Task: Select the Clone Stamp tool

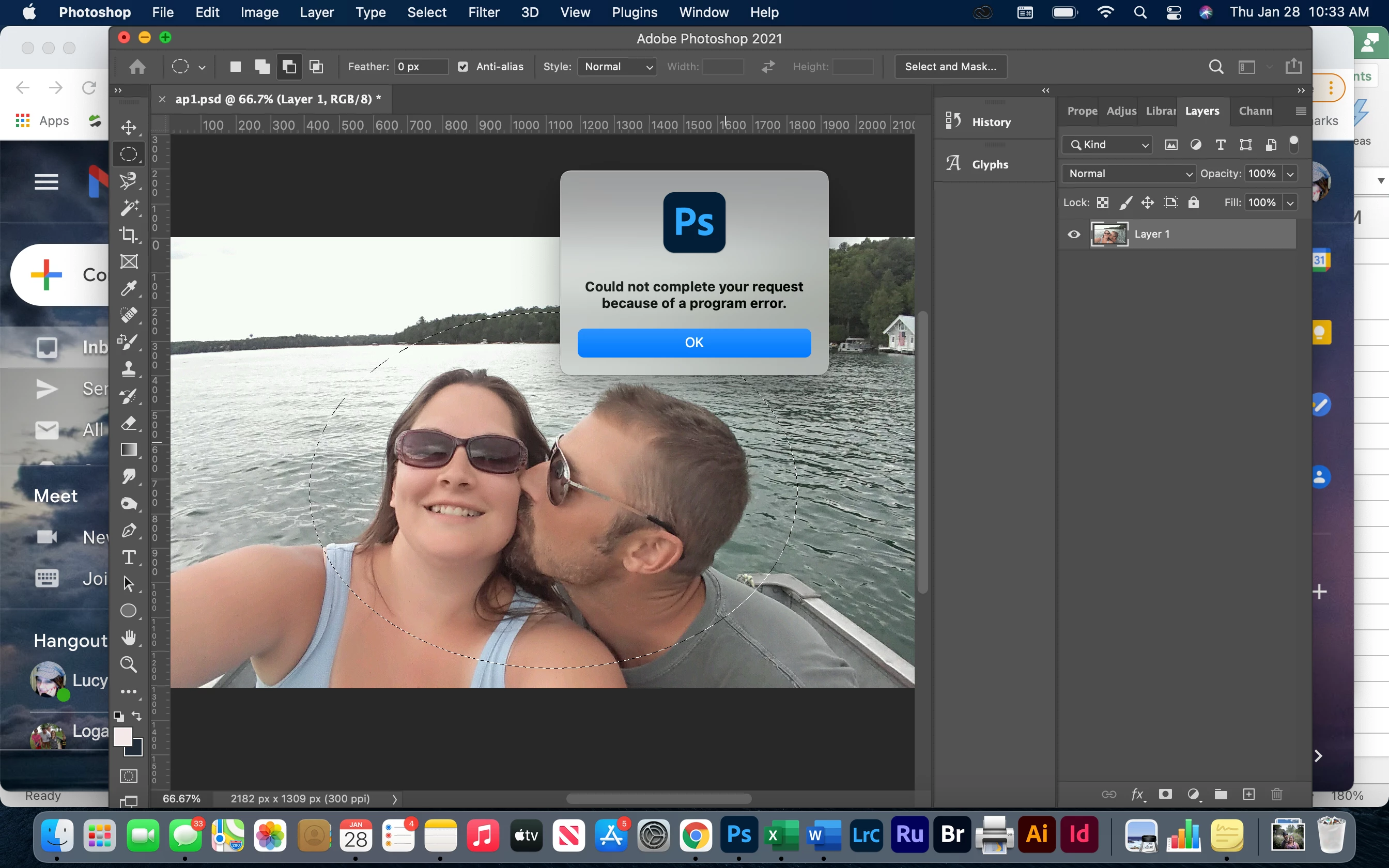Action: pyautogui.click(x=129, y=368)
